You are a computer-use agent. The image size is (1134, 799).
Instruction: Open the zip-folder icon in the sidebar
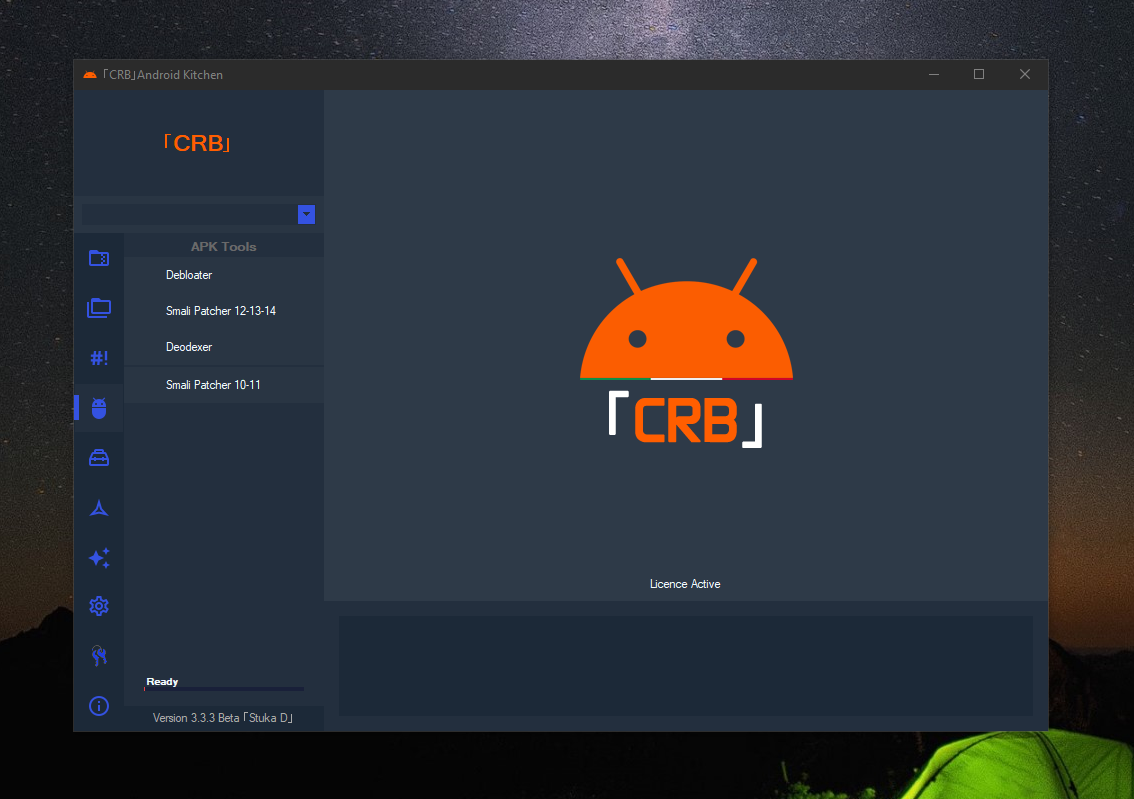tap(99, 258)
